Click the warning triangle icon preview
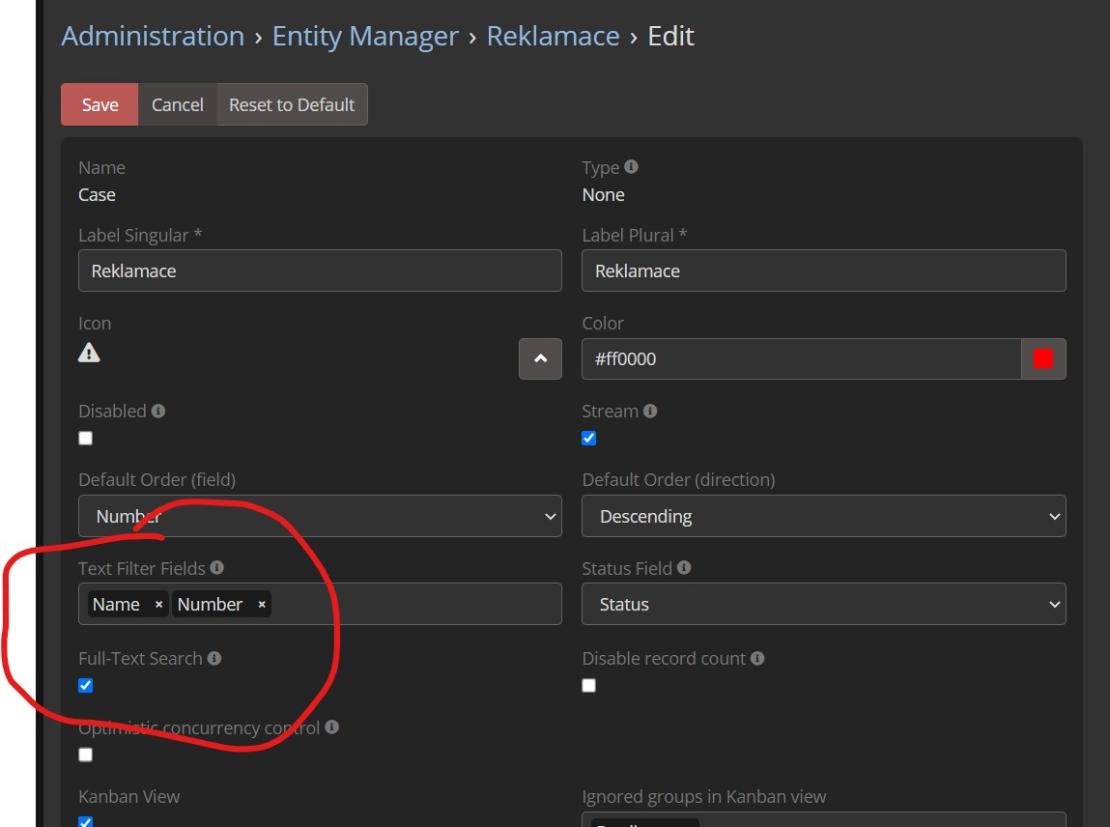Viewport: 1110px width, 827px height. click(89, 354)
